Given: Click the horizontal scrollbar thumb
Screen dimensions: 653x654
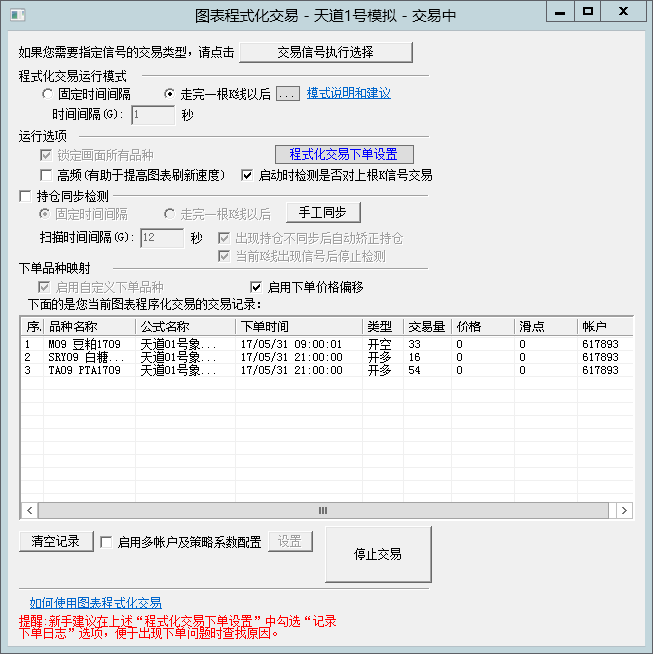Looking at the screenshot, I should point(323,511).
